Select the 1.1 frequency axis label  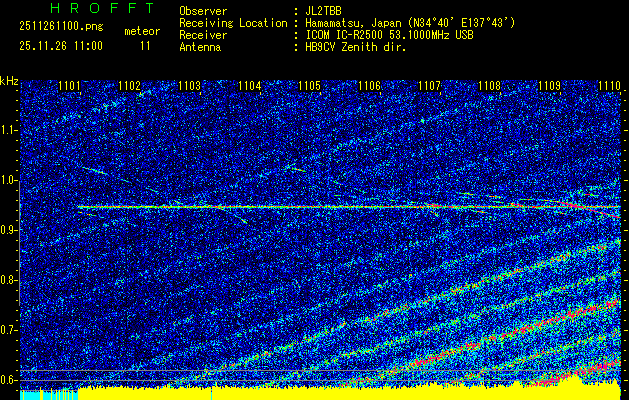(x=9, y=130)
